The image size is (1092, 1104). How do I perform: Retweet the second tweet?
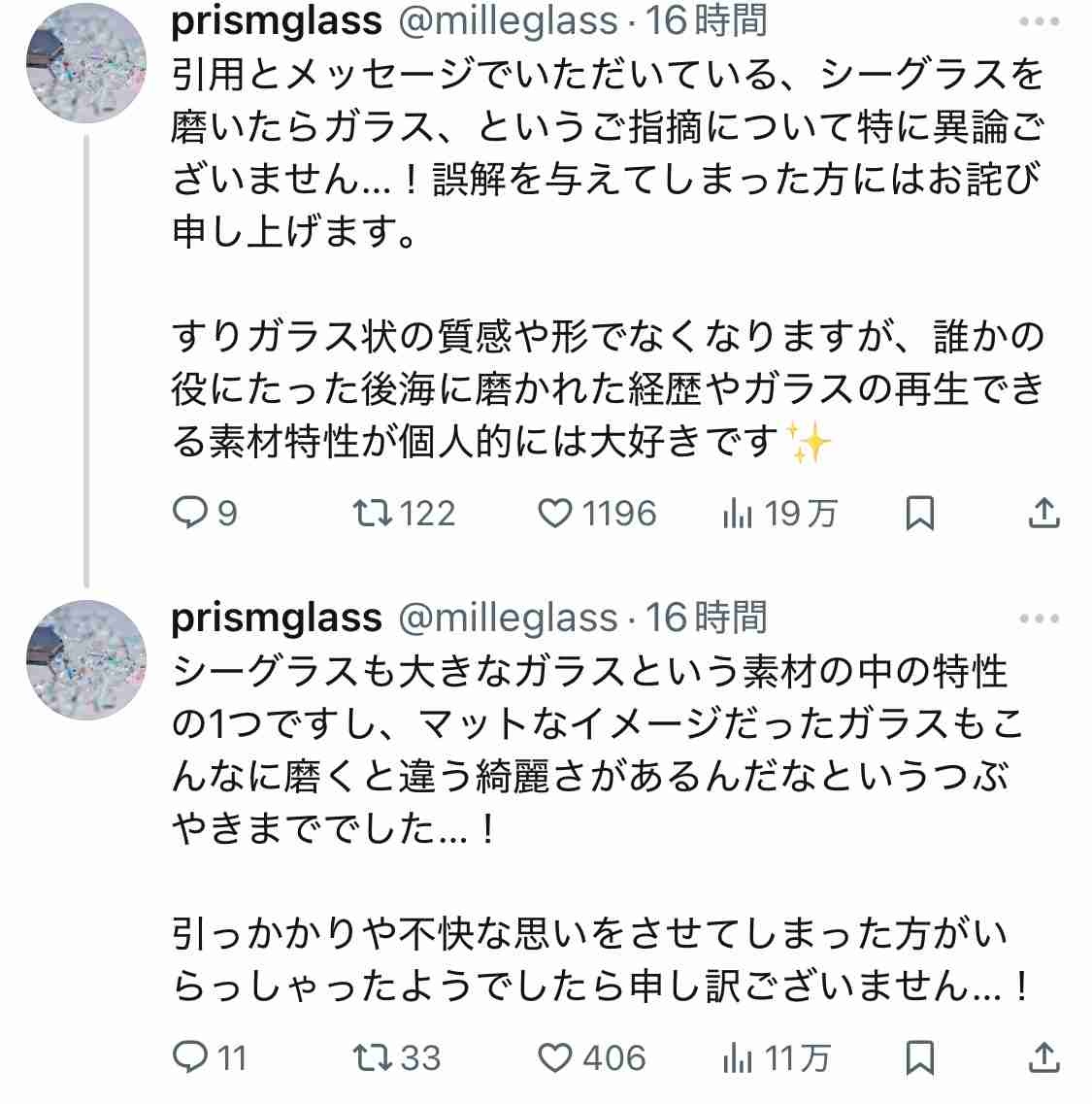tap(373, 1057)
